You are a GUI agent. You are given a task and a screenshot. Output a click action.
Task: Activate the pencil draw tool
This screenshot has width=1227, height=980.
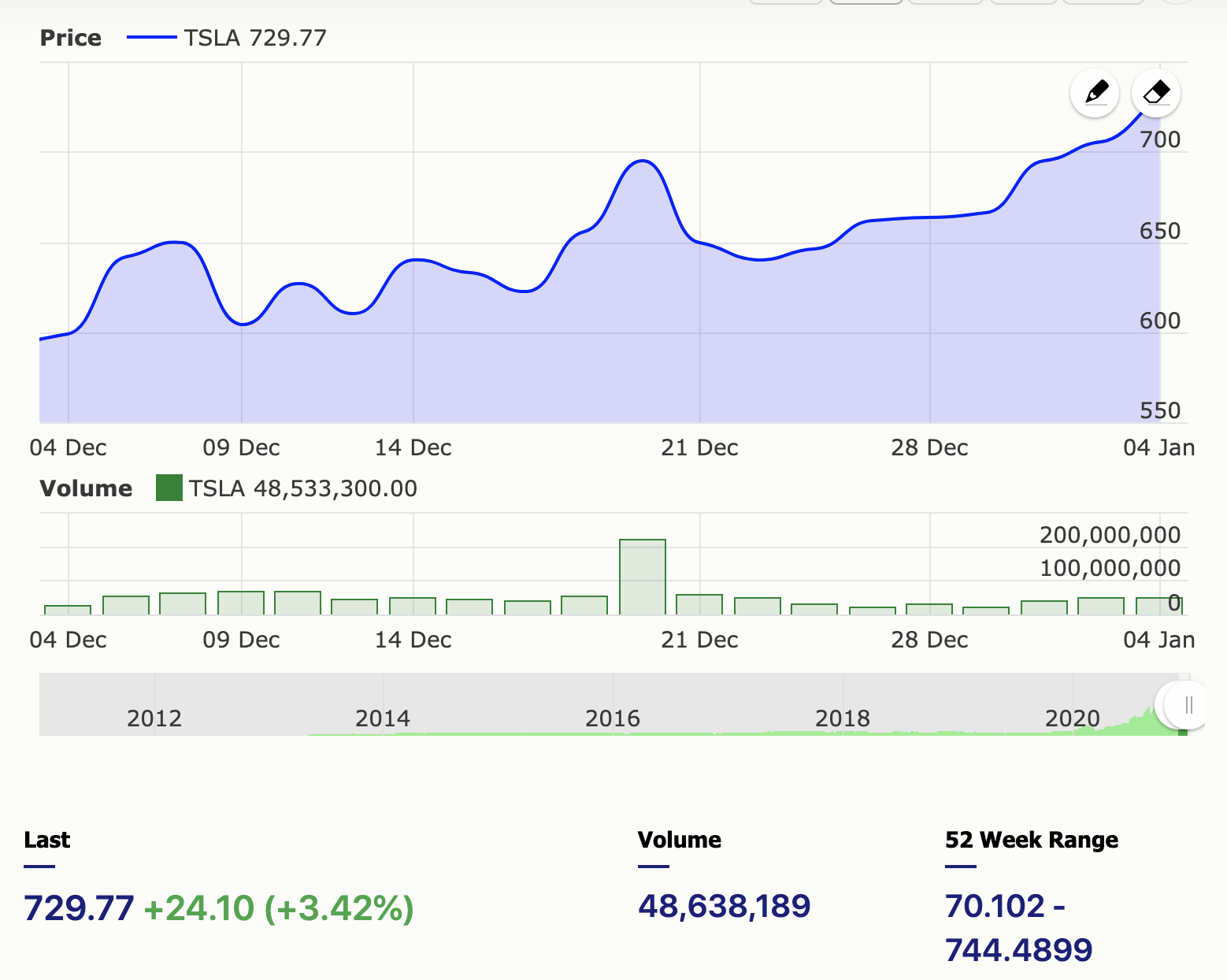click(1095, 93)
